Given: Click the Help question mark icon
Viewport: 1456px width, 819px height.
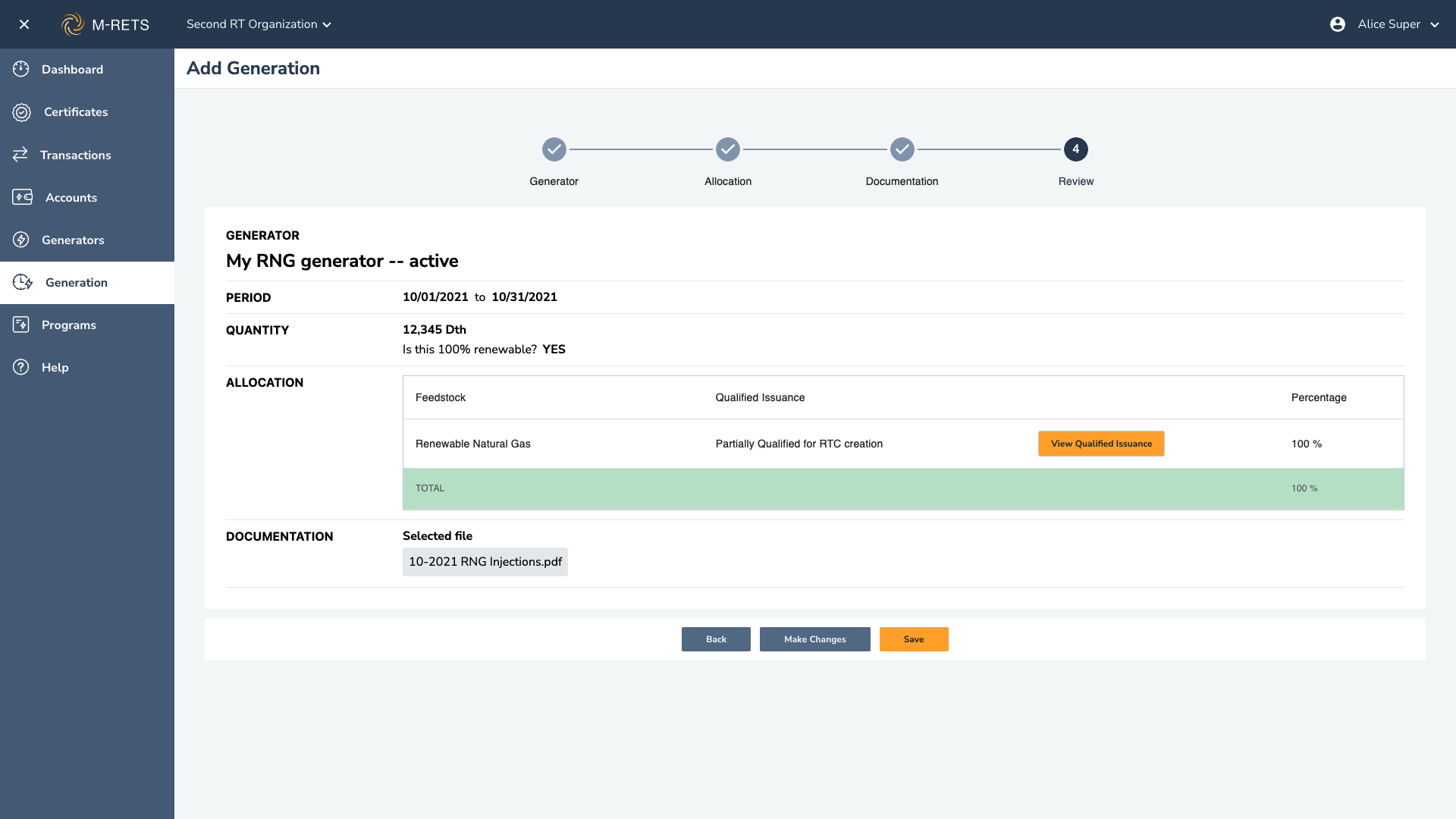Looking at the screenshot, I should [x=21, y=367].
